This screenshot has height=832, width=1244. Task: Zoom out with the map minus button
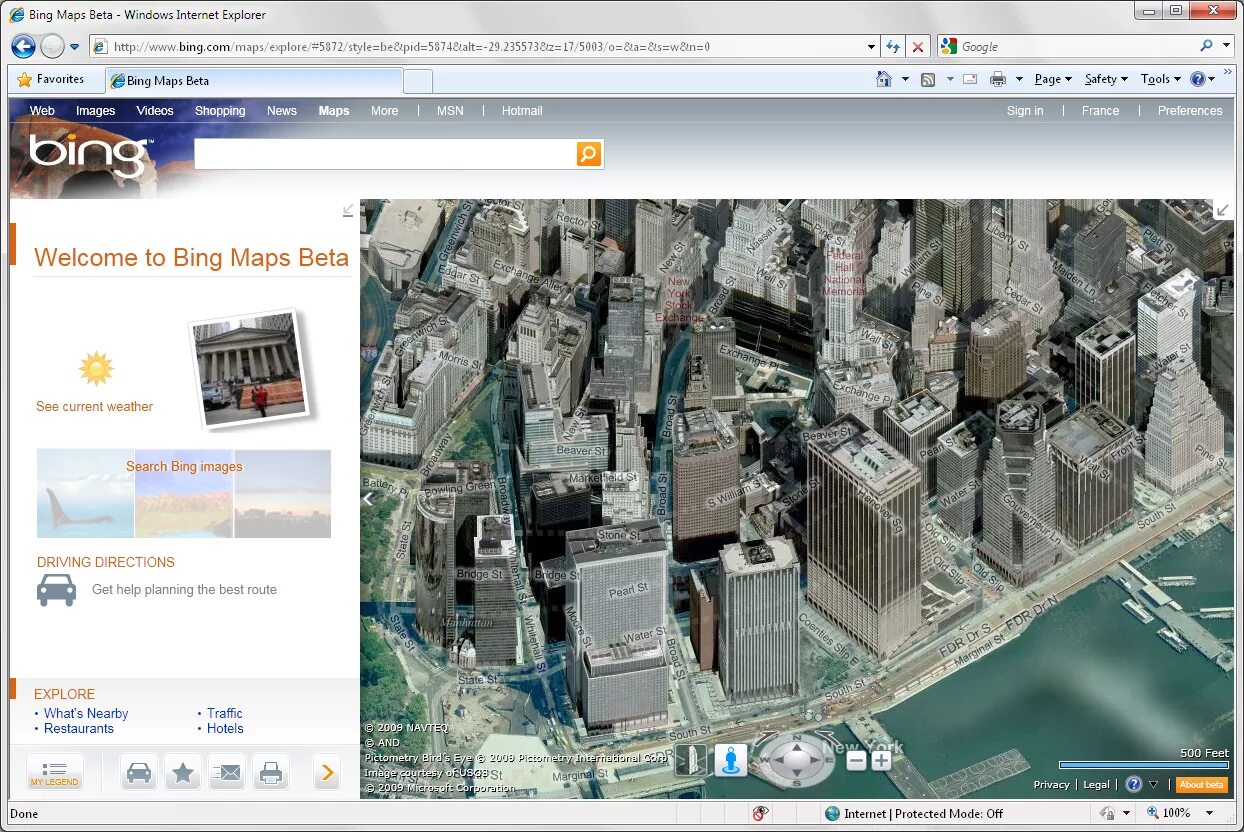tap(856, 761)
